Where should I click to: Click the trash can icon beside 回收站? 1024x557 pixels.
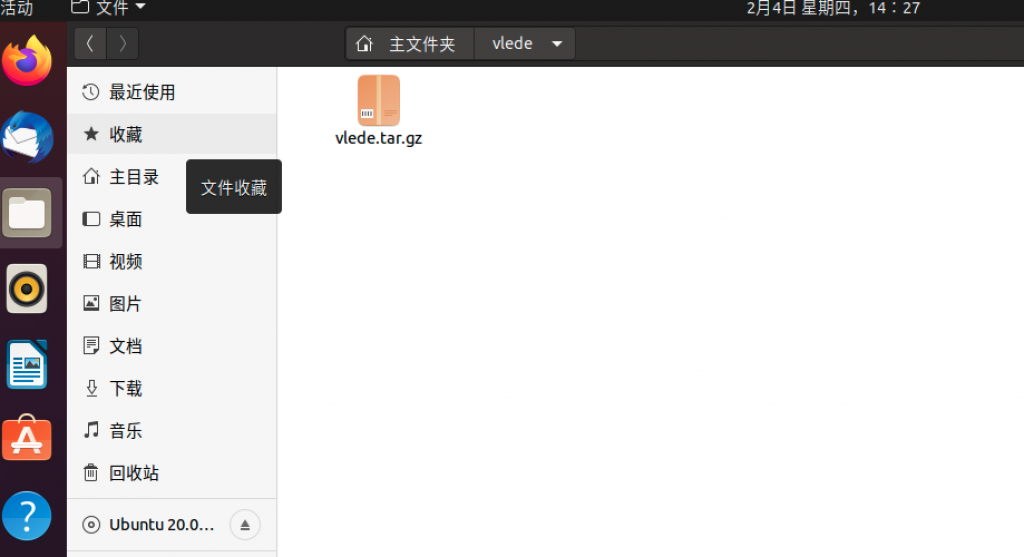click(x=91, y=472)
